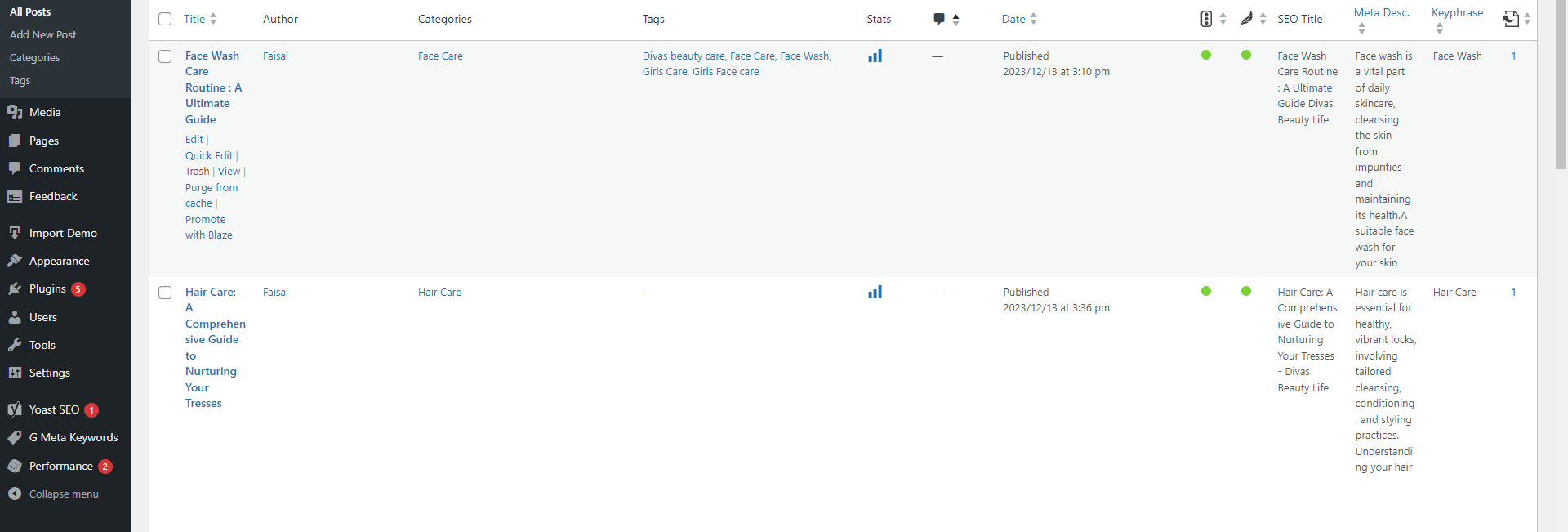The width and height of the screenshot is (1568, 532).
Task: Open All Posts submenu item
Action: tap(30, 11)
